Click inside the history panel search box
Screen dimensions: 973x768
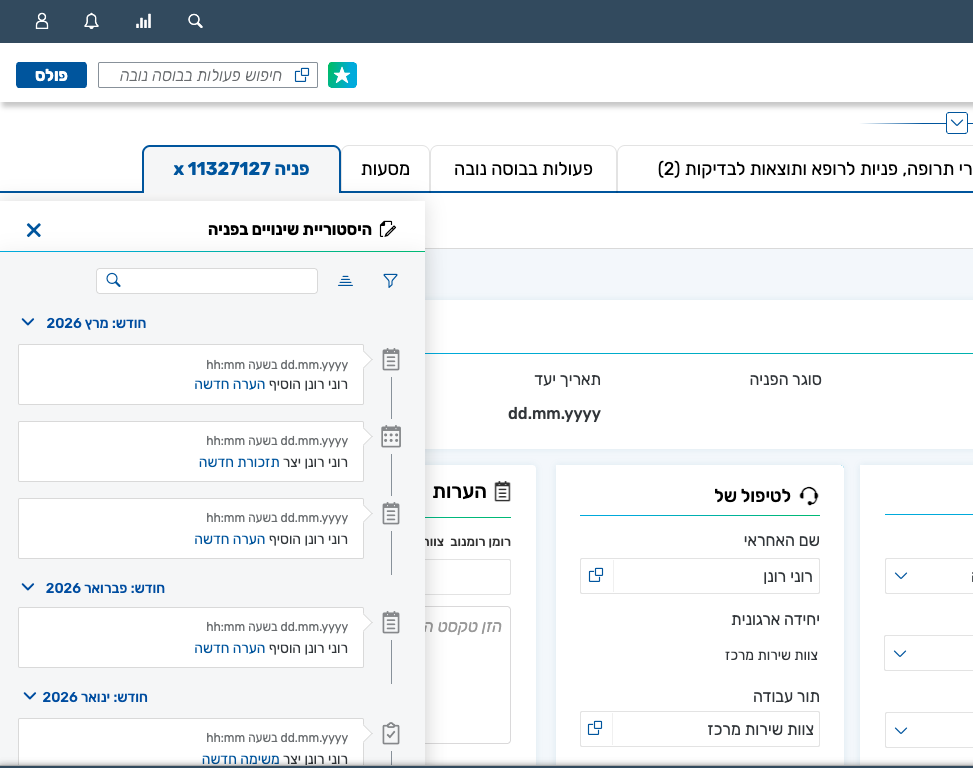coord(207,280)
